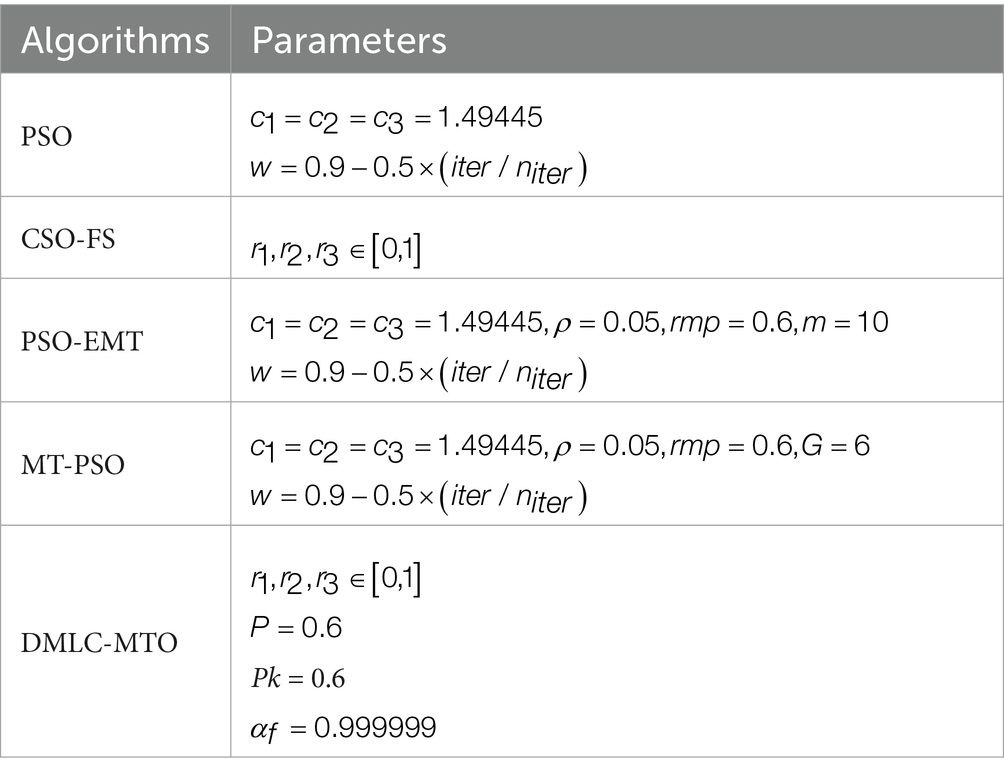
Task: Click MT-PSO's w formula line
Action: point(419,498)
